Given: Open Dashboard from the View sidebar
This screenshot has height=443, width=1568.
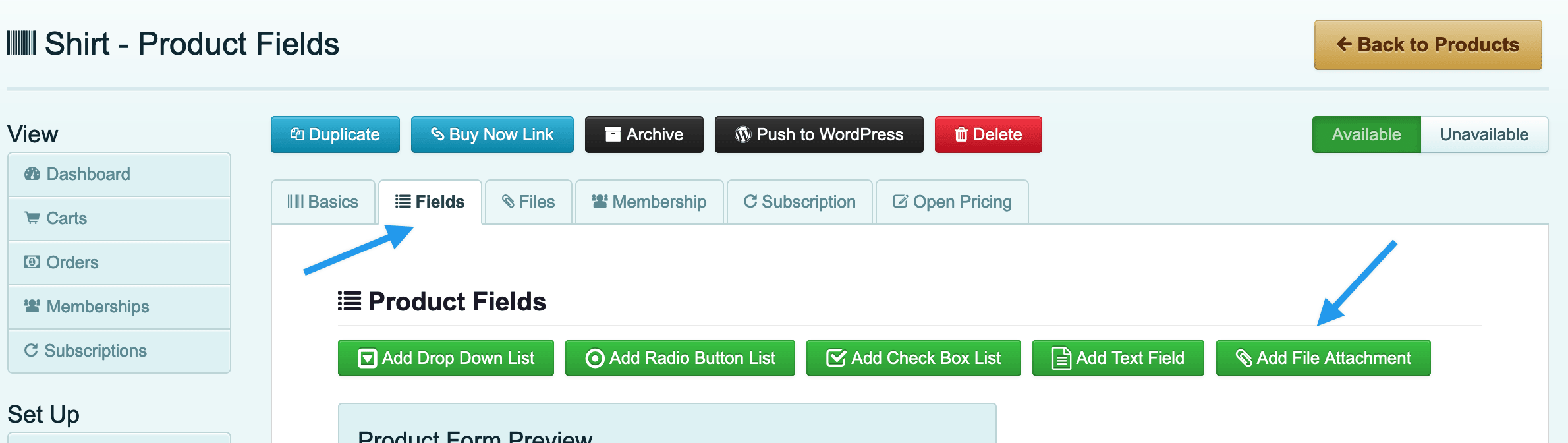Looking at the screenshot, I should coord(119,174).
